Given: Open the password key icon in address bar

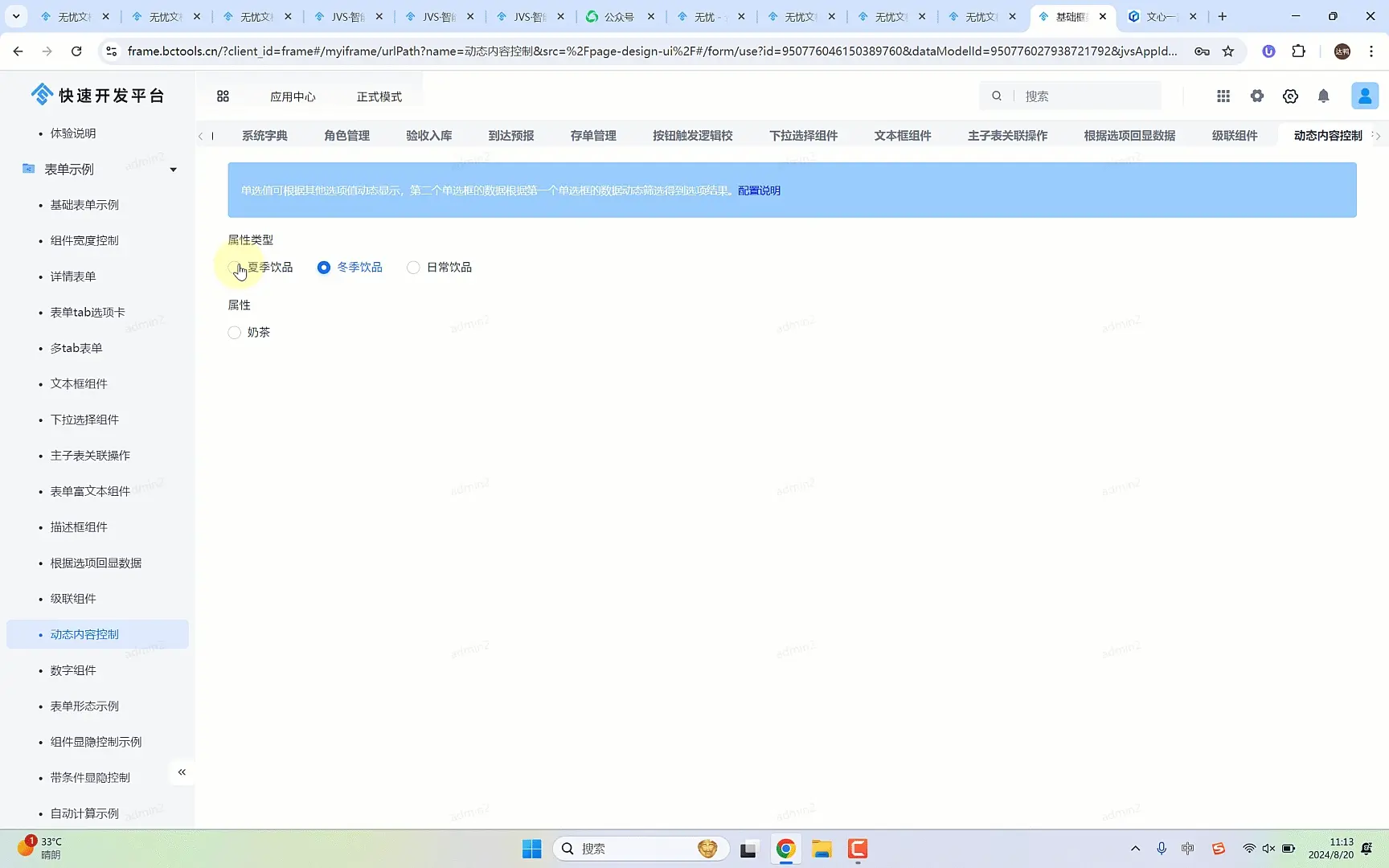Looking at the screenshot, I should 1202,51.
